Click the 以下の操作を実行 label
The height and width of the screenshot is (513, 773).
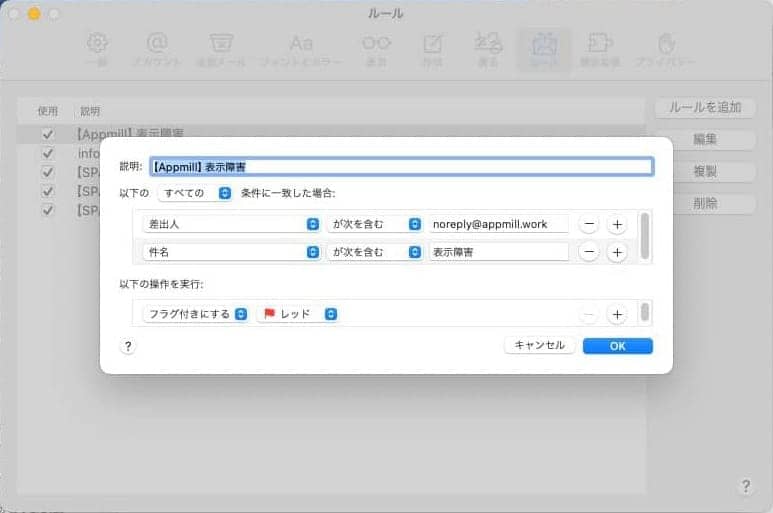pyautogui.click(x=161, y=284)
